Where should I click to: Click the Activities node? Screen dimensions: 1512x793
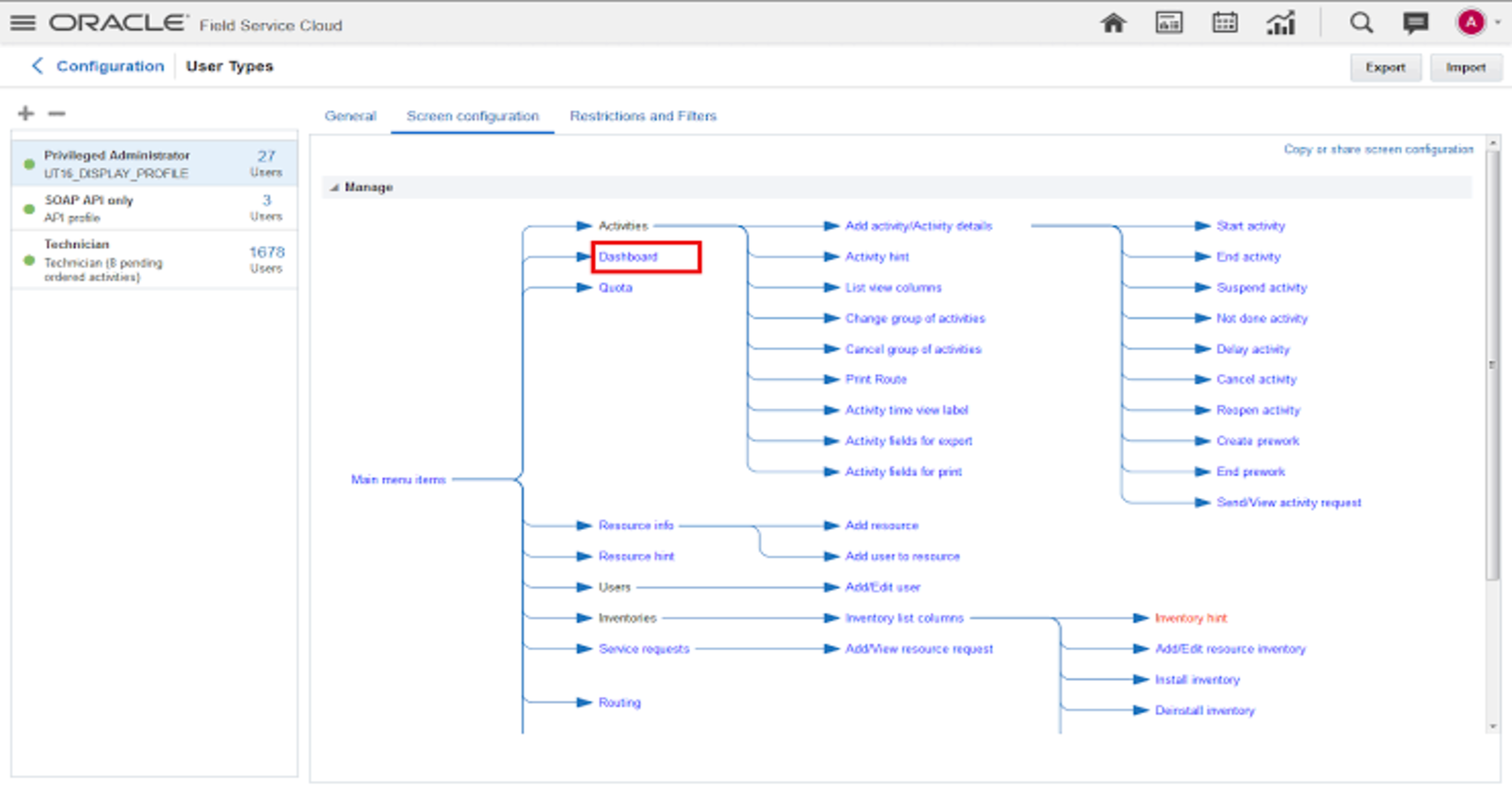click(623, 226)
